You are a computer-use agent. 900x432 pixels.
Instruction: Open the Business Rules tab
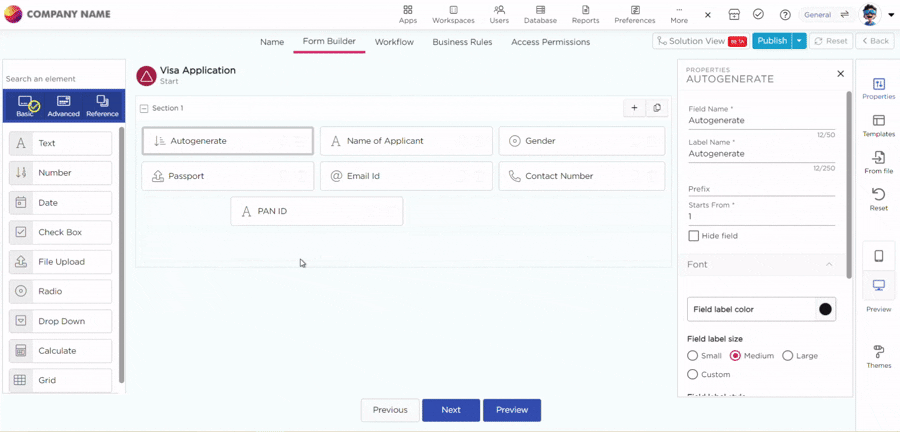pyautogui.click(x=461, y=42)
